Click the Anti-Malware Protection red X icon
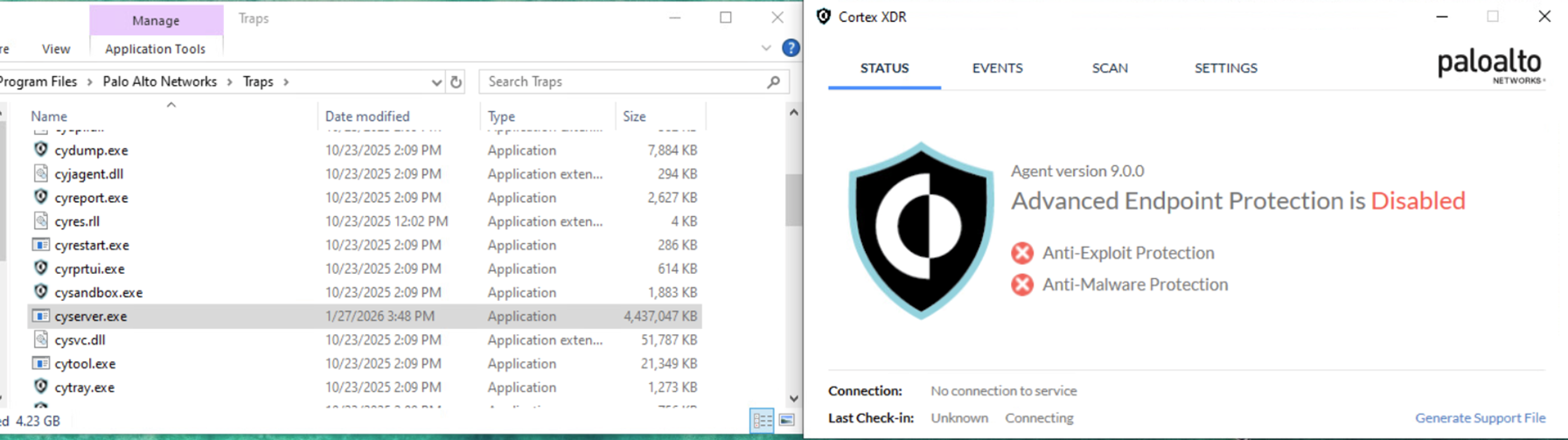Image resolution: width=1568 pixels, height=440 pixels. pos(1022,284)
